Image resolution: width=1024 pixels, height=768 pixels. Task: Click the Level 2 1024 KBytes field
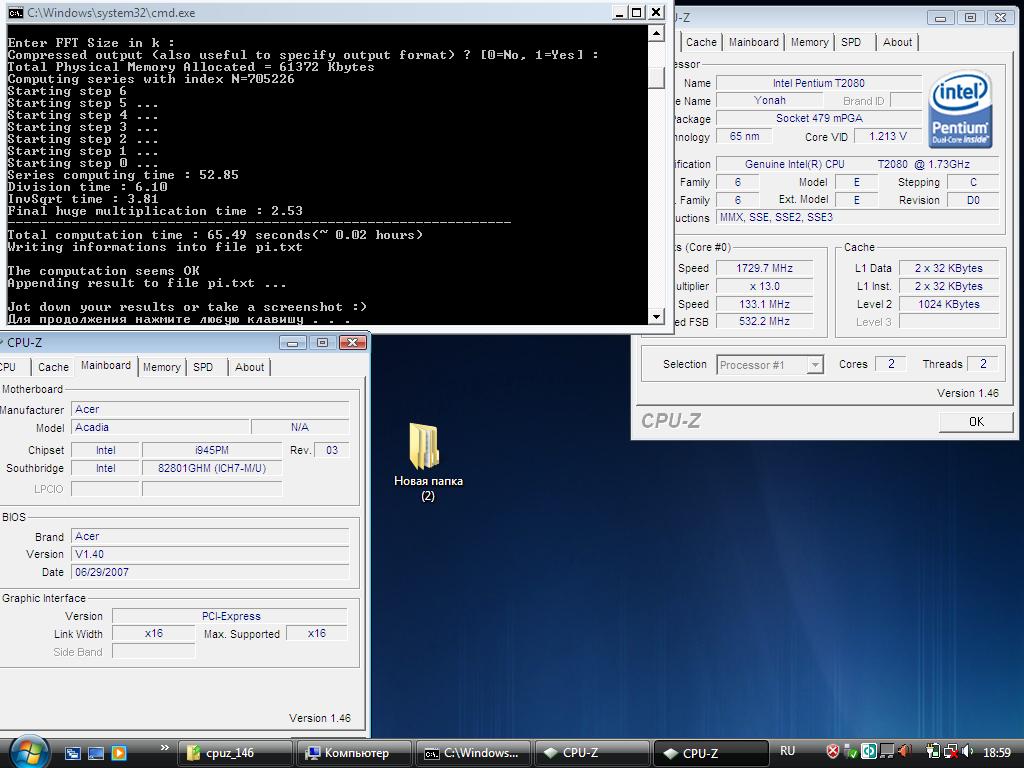[x=948, y=304]
